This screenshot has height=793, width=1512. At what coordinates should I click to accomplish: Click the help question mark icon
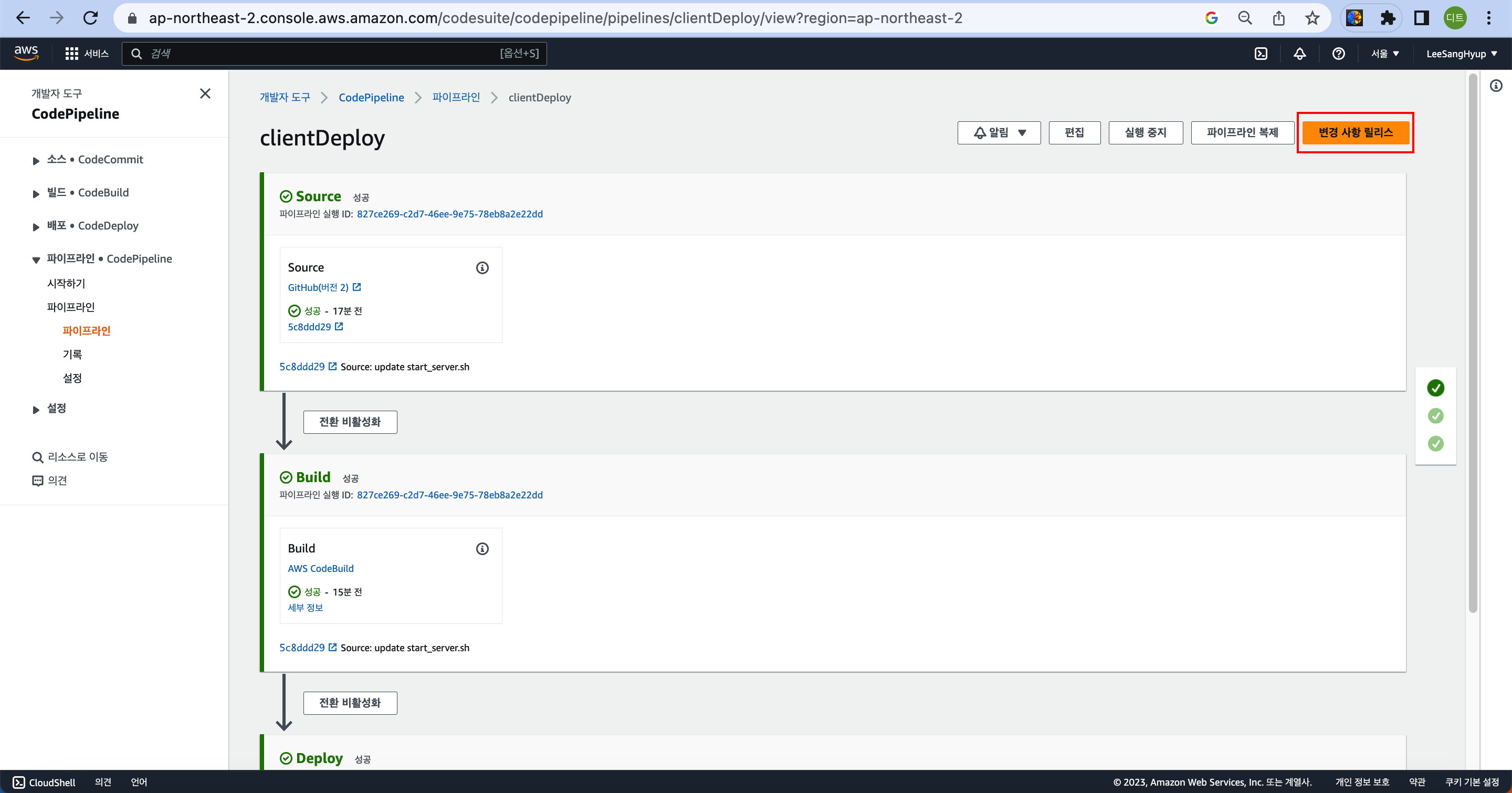1338,54
